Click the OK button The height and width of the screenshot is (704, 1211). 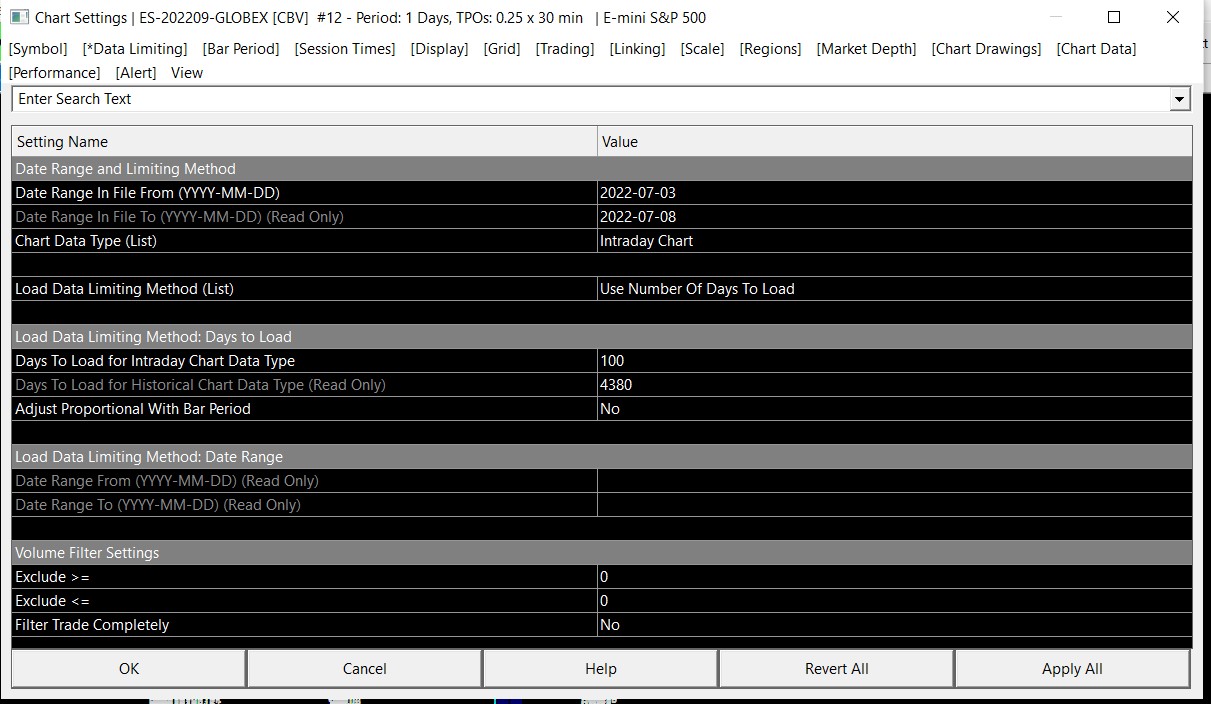pos(129,669)
